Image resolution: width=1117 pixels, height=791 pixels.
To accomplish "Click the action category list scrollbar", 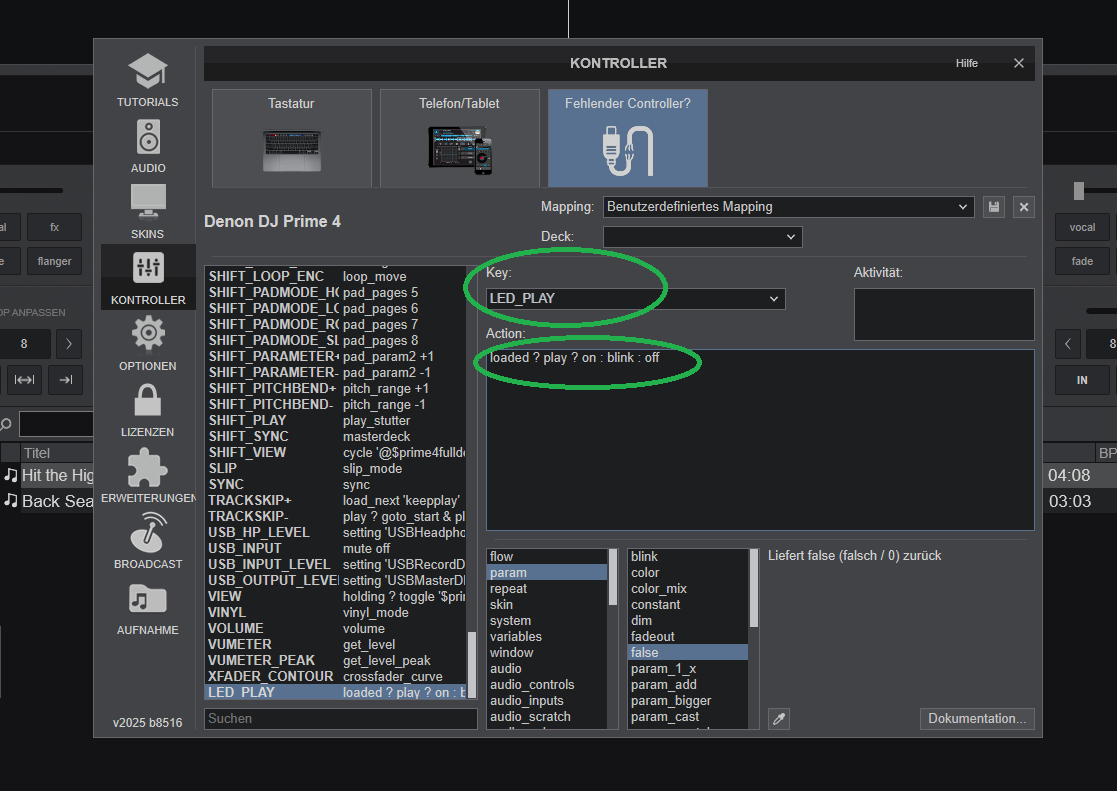I will pos(613,577).
